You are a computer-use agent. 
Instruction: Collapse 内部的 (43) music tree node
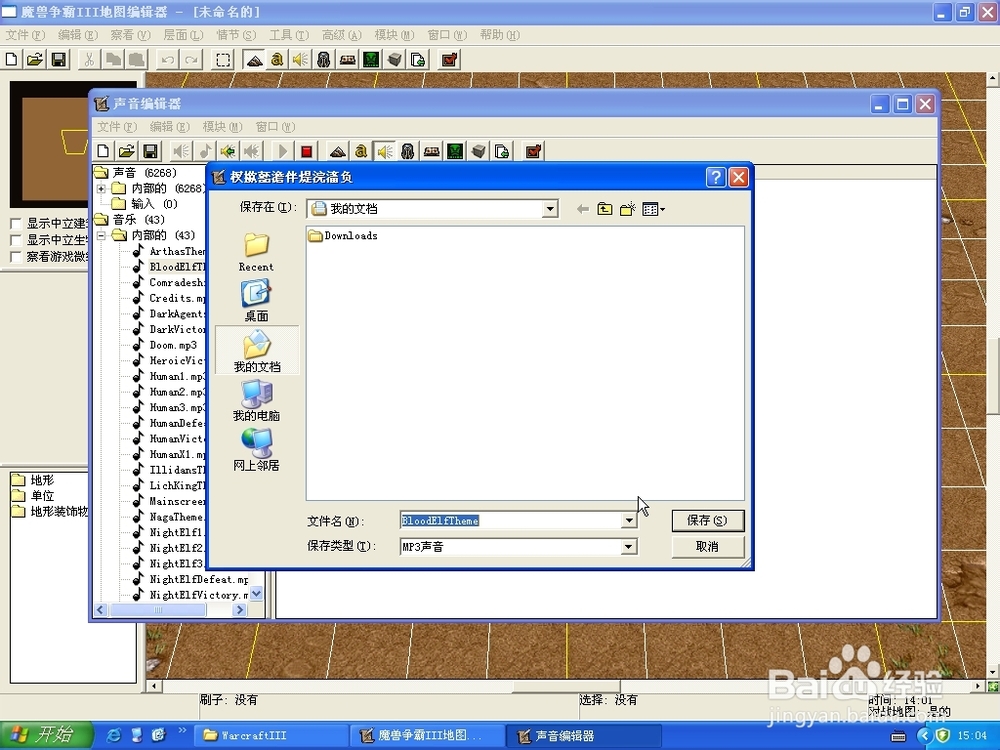click(101, 235)
